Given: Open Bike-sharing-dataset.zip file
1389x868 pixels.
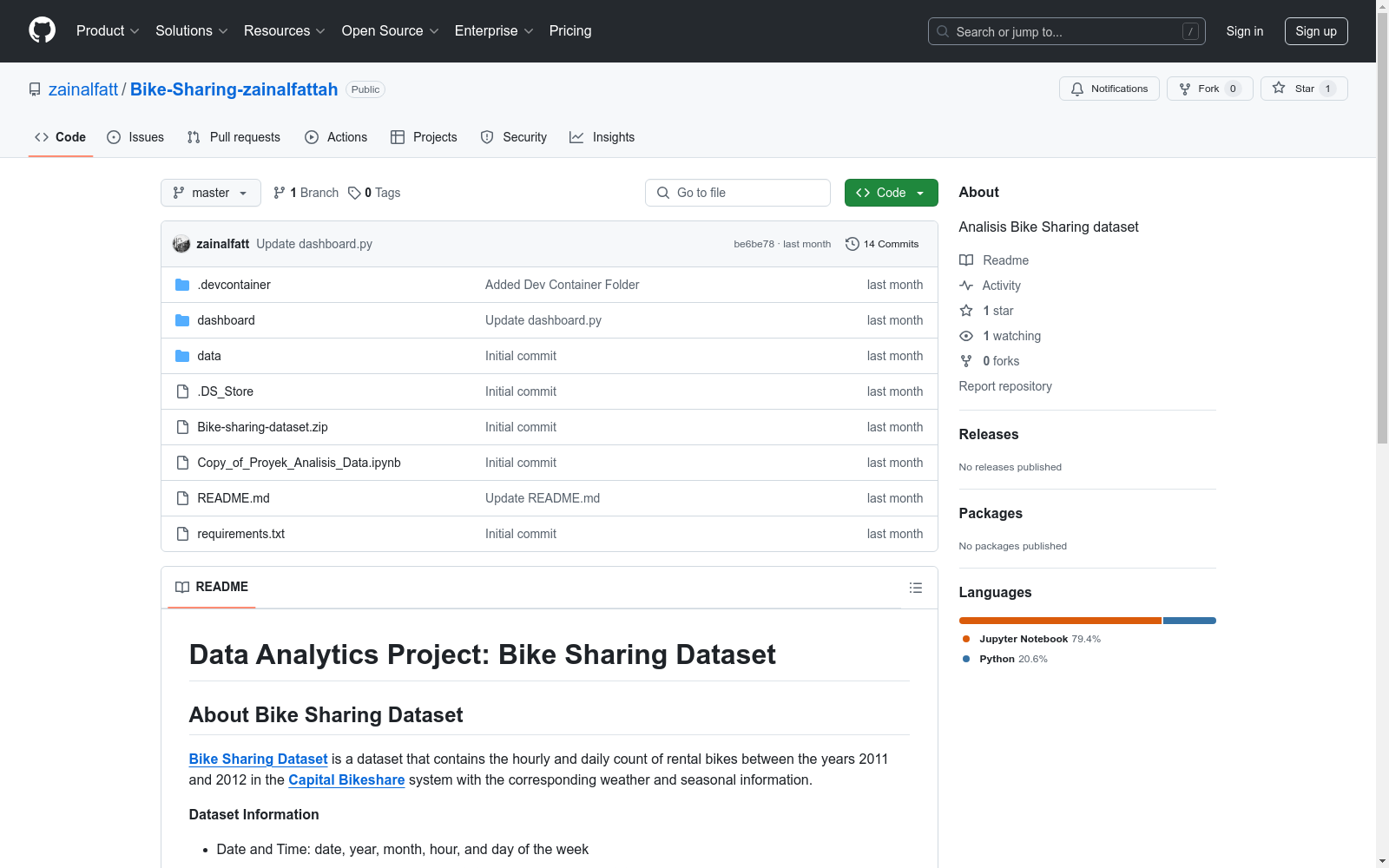Looking at the screenshot, I should (262, 427).
